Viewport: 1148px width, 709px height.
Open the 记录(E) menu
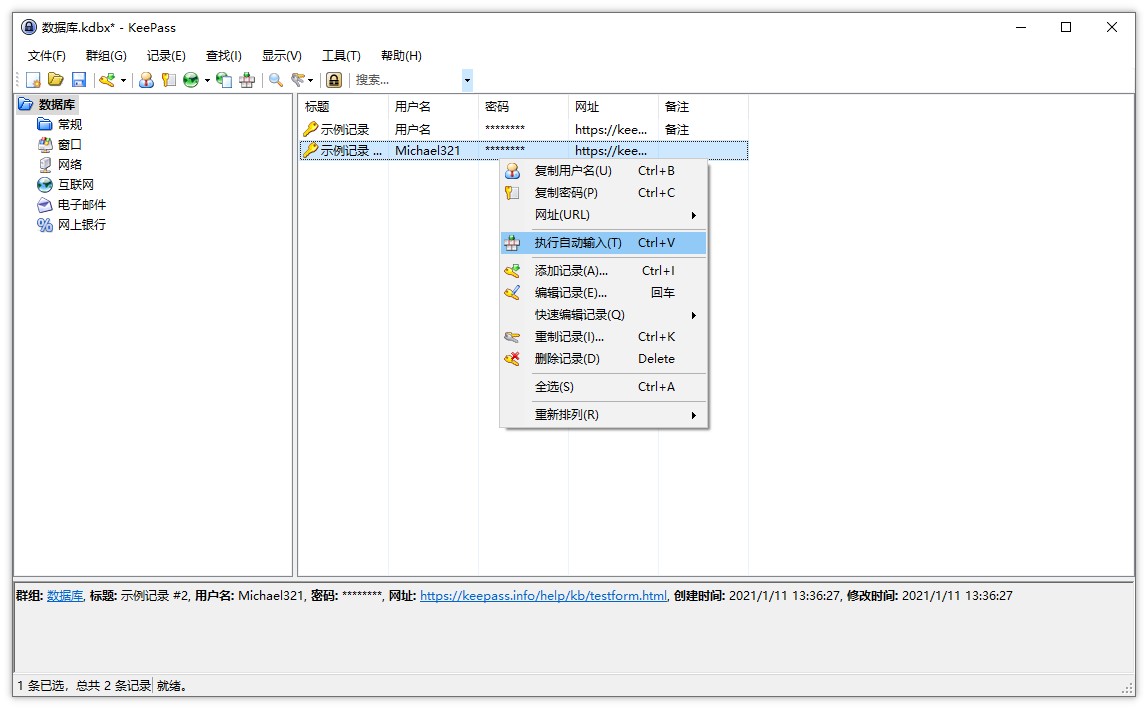[x=166, y=56]
